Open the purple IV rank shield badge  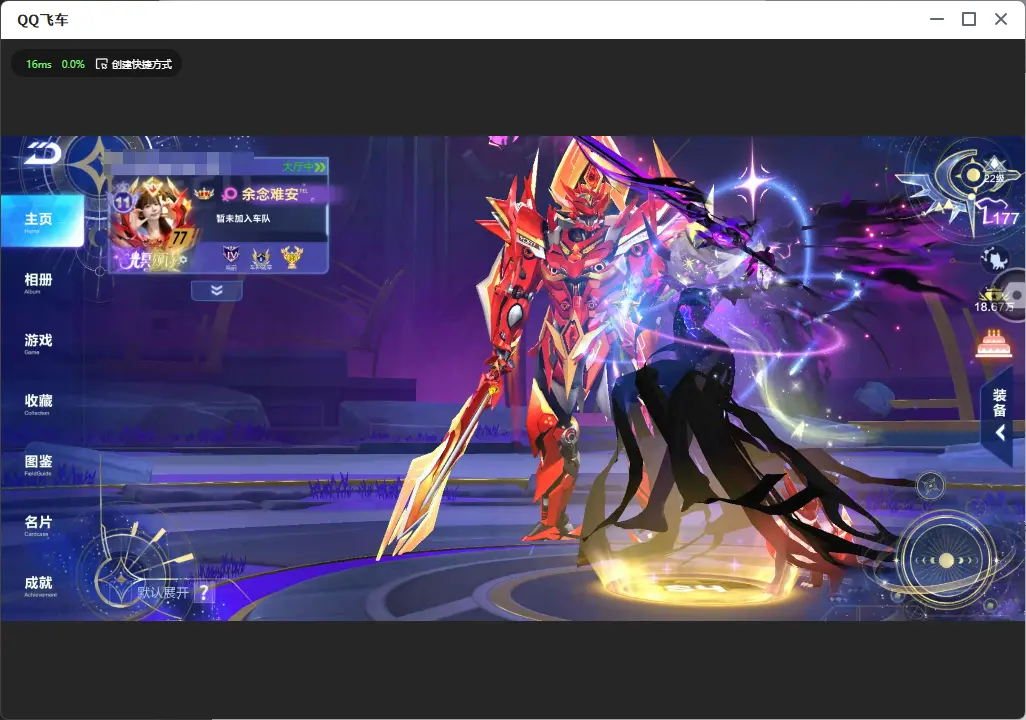pyautogui.click(x=231, y=257)
